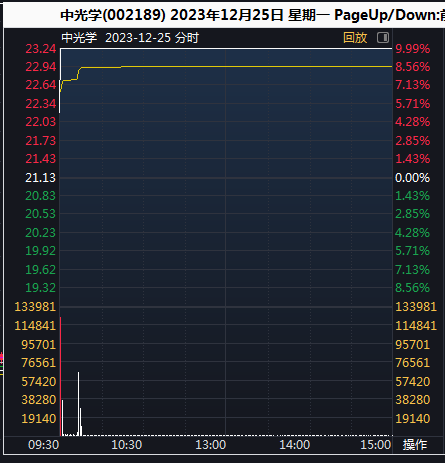Click the 23.24 limit-up price label
The image size is (445, 463).
[x=41, y=49]
